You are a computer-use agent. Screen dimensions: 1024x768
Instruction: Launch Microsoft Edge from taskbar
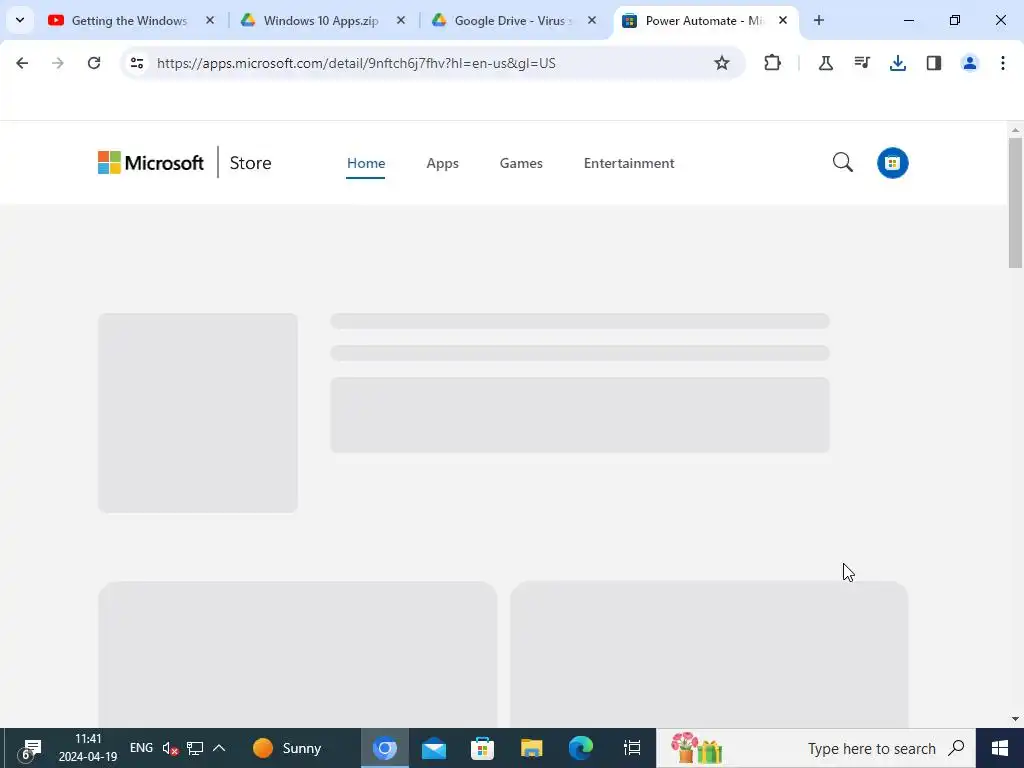(581, 748)
